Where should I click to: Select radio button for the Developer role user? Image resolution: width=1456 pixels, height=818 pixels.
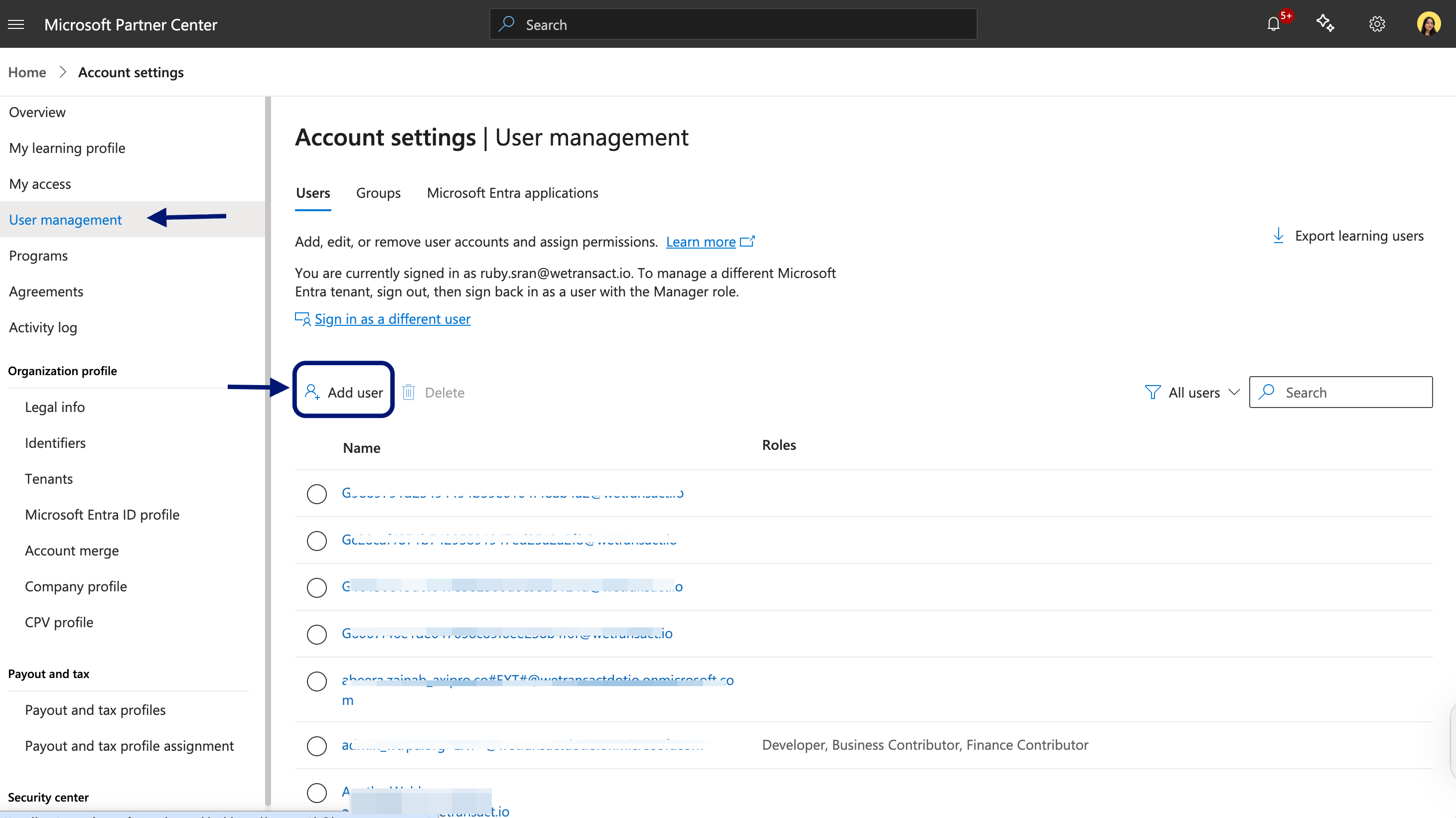316,746
